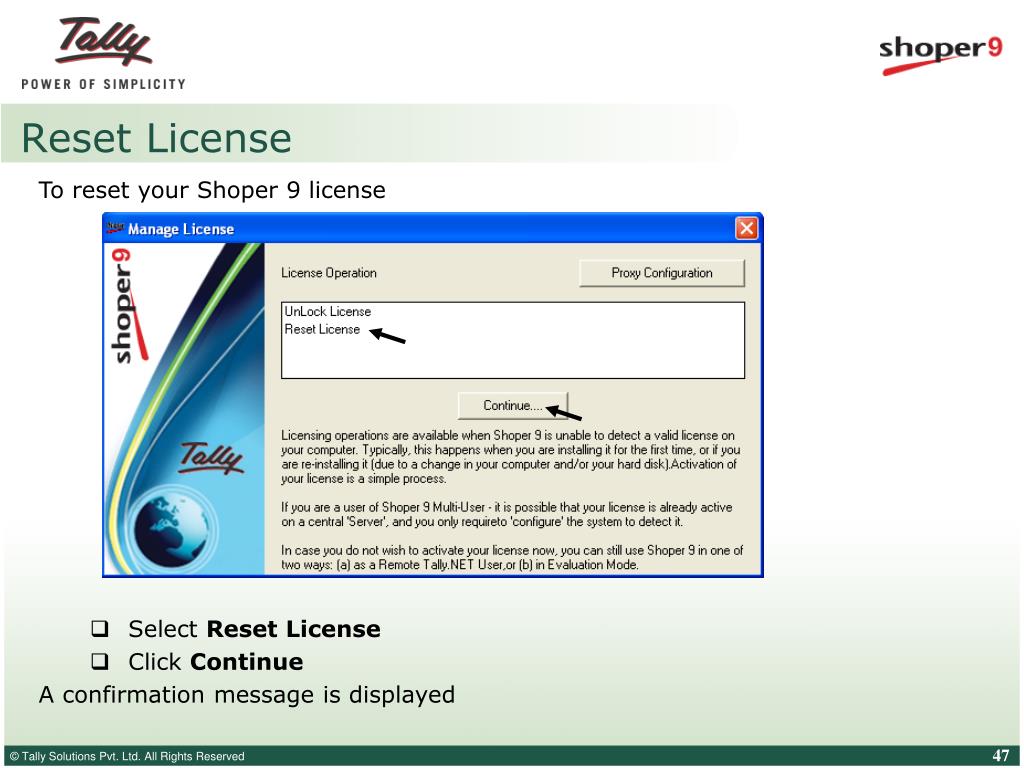Image resolution: width=1024 pixels, height=768 pixels.
Task: Click the Continue... button
Action: 513,406
